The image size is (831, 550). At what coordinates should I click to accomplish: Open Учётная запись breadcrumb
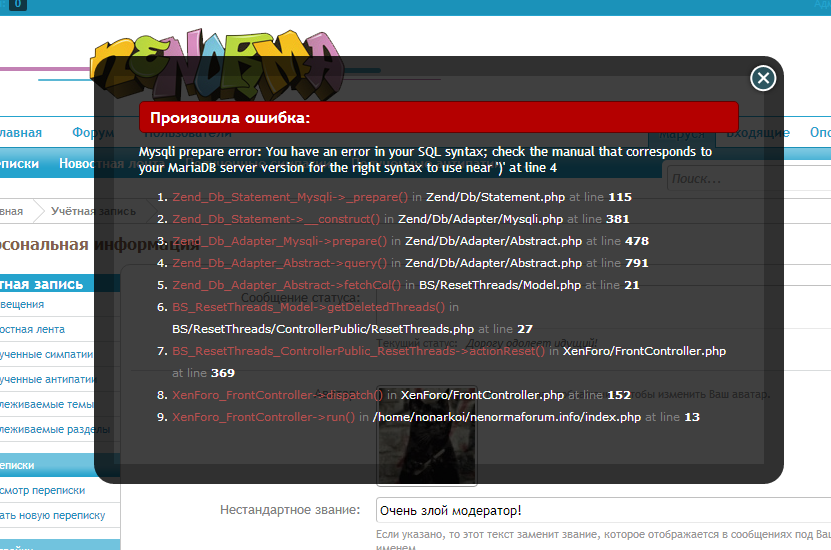click(93, 211)
